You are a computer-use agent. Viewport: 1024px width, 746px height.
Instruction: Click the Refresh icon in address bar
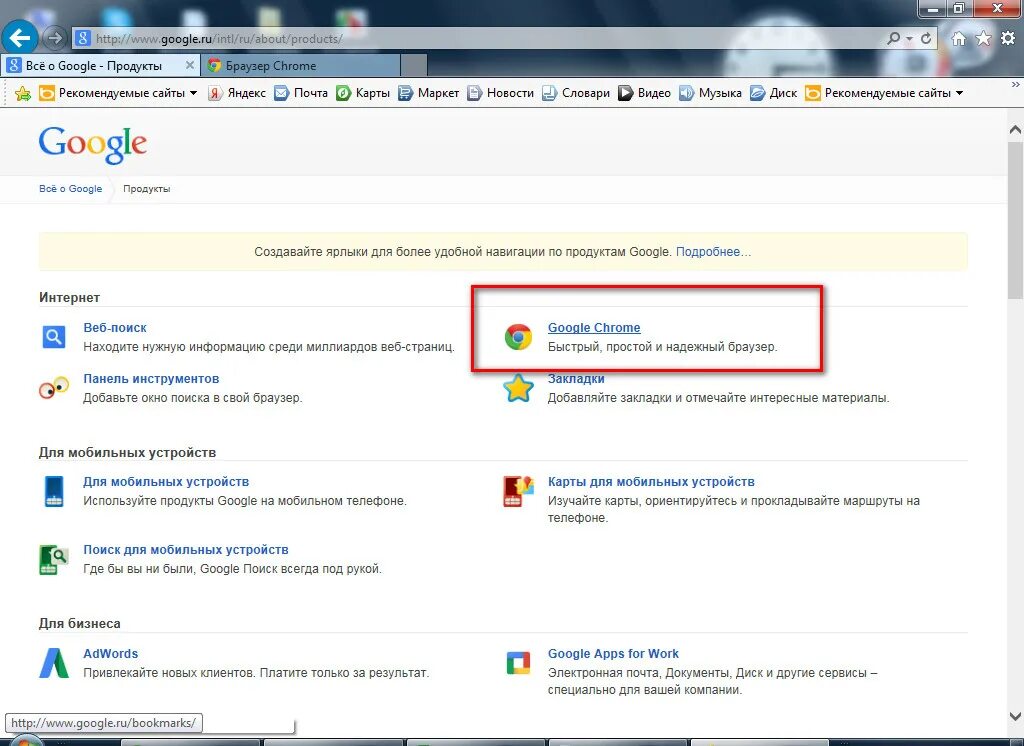point(926,39)
